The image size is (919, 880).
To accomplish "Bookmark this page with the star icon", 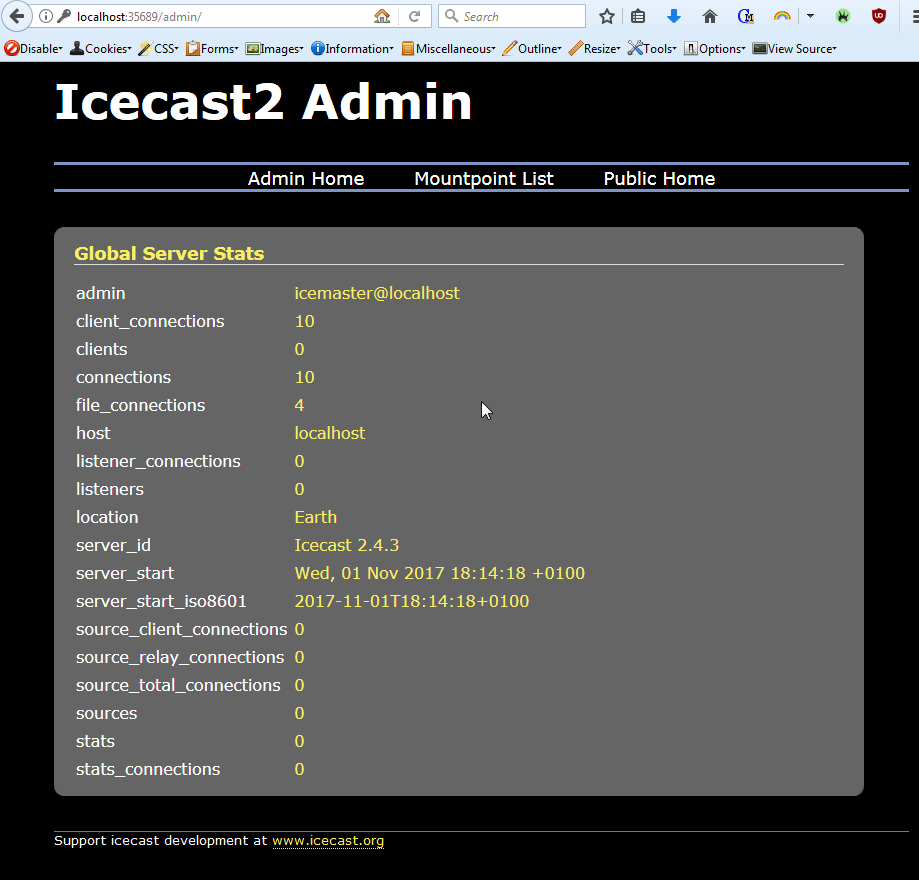I will [607, 16].
